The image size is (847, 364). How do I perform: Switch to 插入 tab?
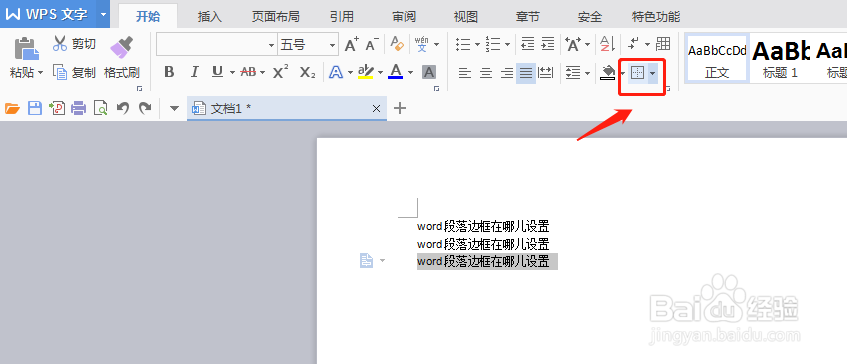(x=210, y=17)
